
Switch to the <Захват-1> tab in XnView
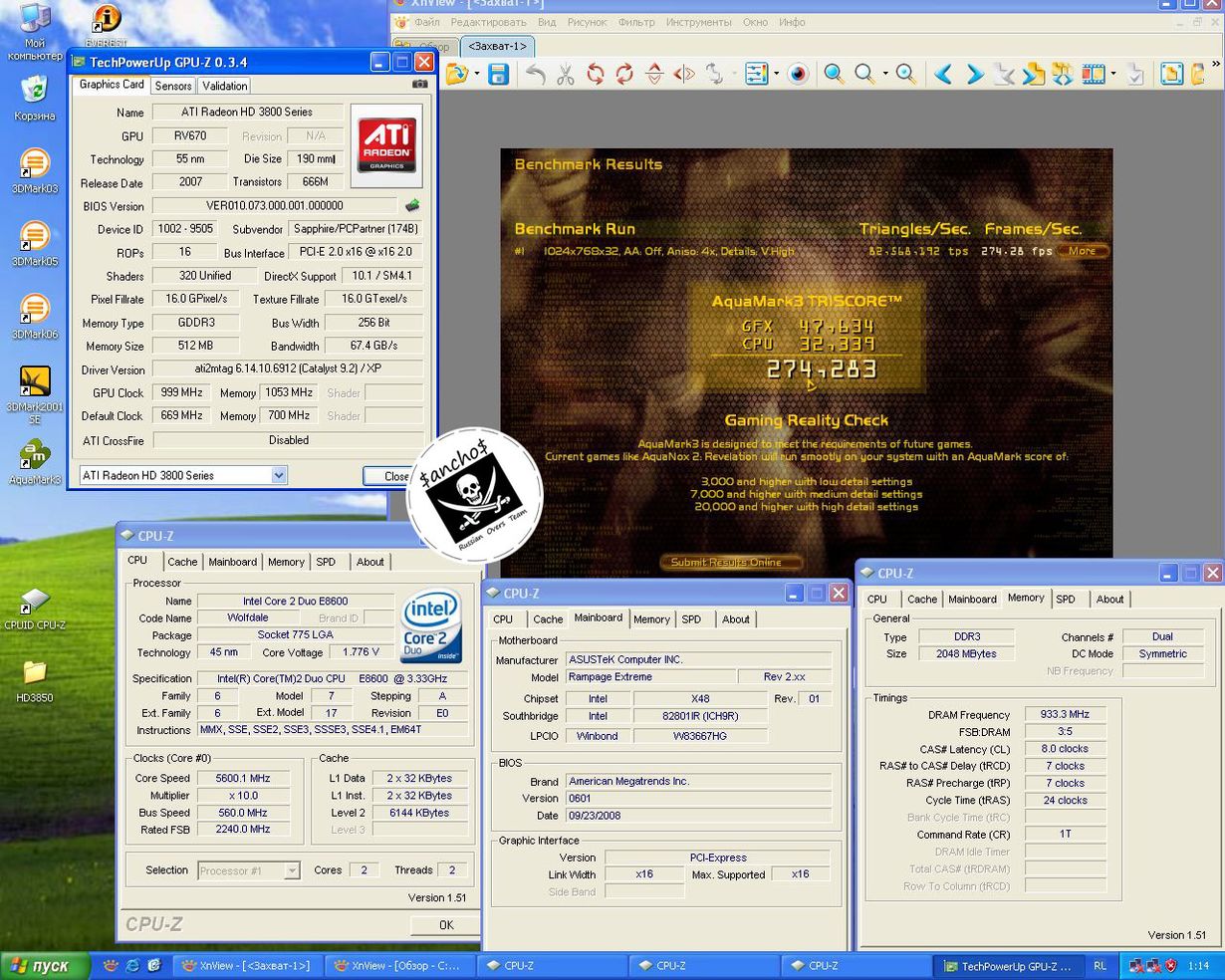[497, 46]
